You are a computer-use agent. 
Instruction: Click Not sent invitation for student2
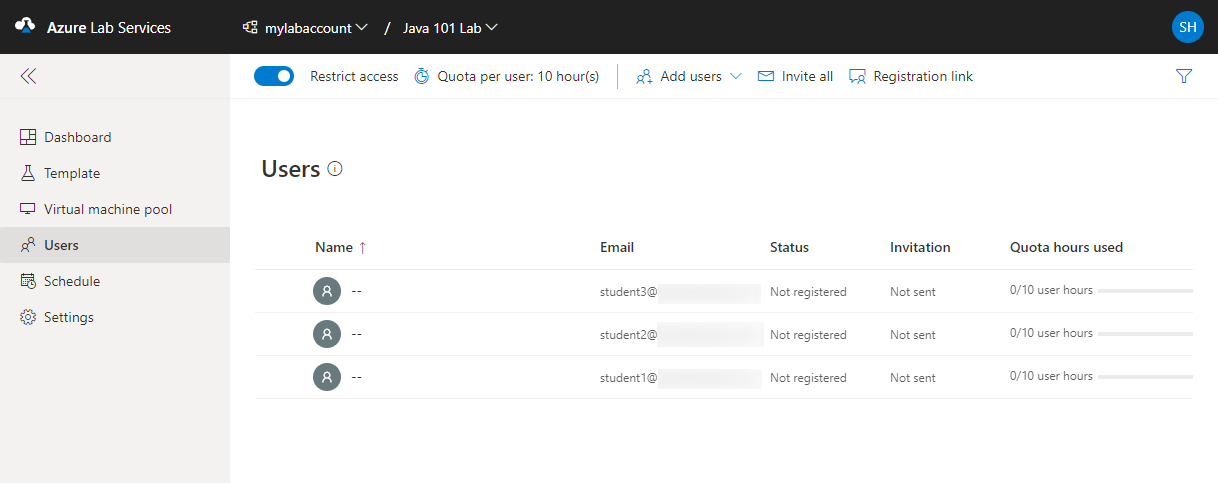[913, 335]
